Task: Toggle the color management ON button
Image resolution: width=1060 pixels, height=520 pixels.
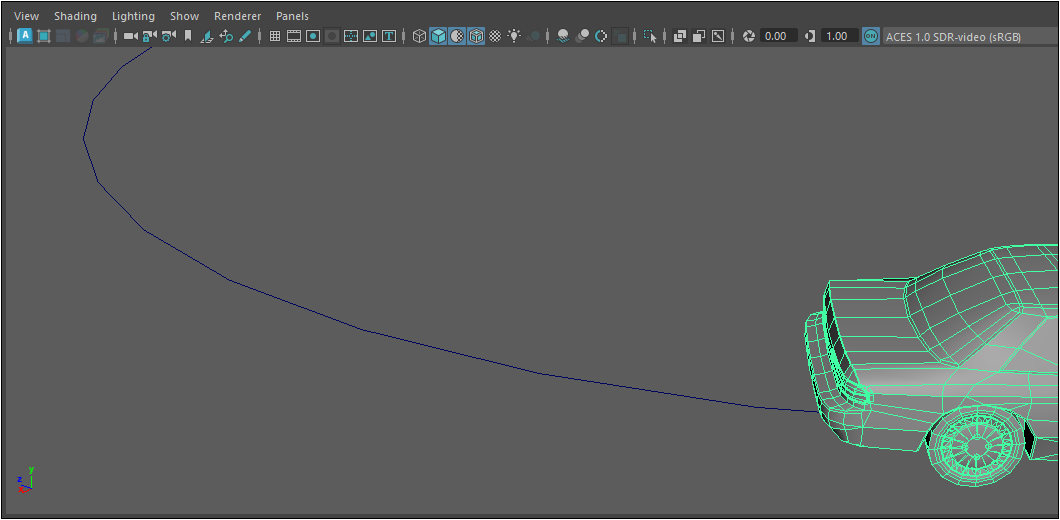Action: click(871, 36)
